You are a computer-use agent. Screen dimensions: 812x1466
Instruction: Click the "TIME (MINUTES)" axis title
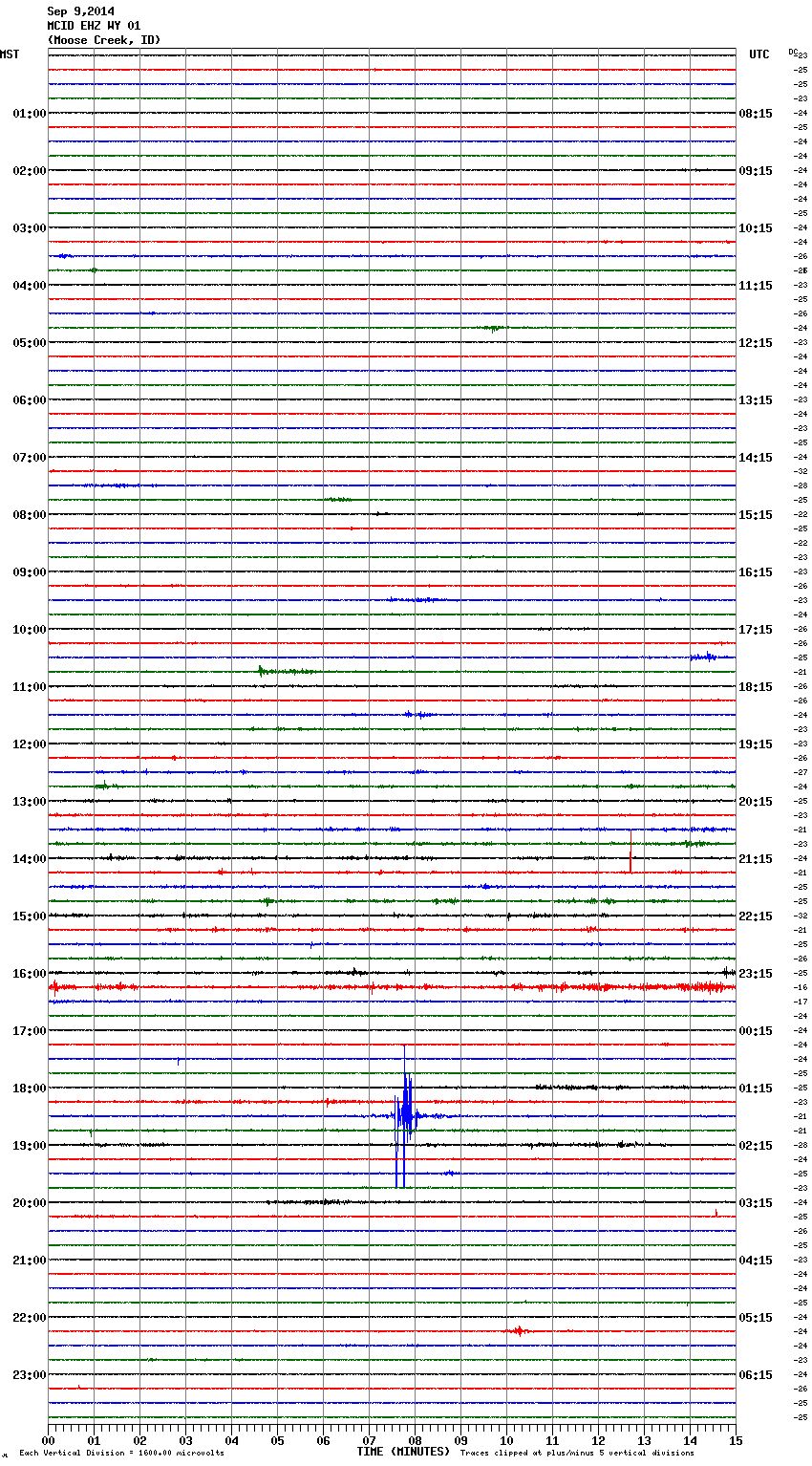pyautogui.click(x=403, y=1452)
